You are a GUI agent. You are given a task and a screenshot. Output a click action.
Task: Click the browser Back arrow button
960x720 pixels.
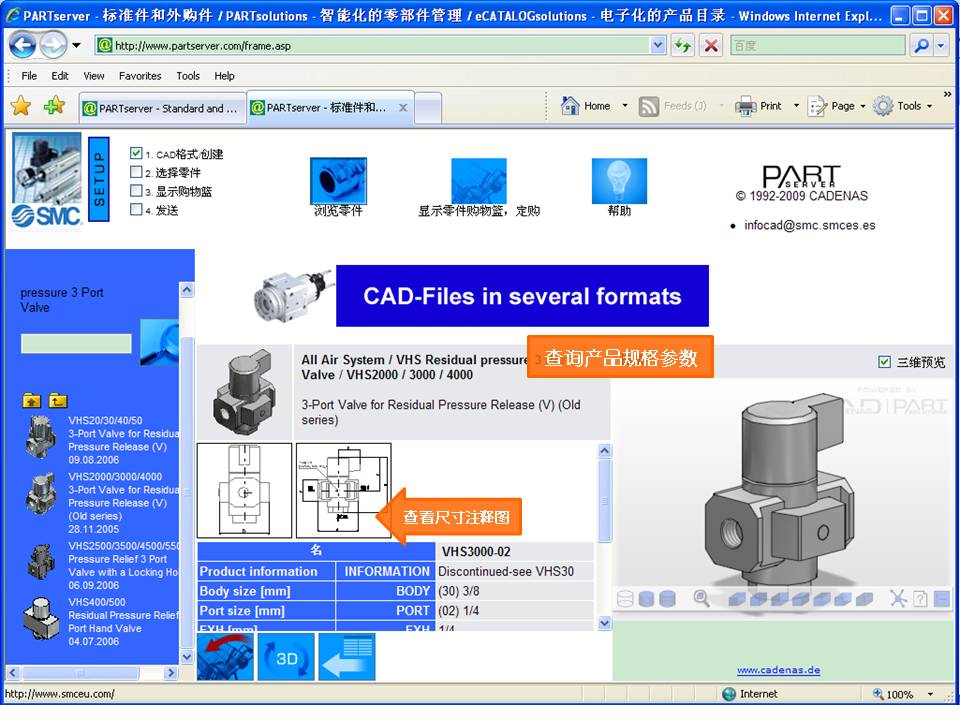(23, 45)
